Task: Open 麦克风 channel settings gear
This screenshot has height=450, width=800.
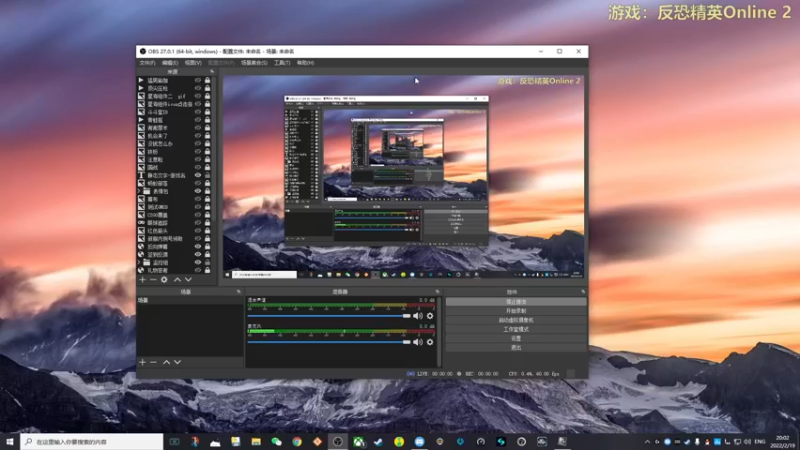Action: point(430,342)
